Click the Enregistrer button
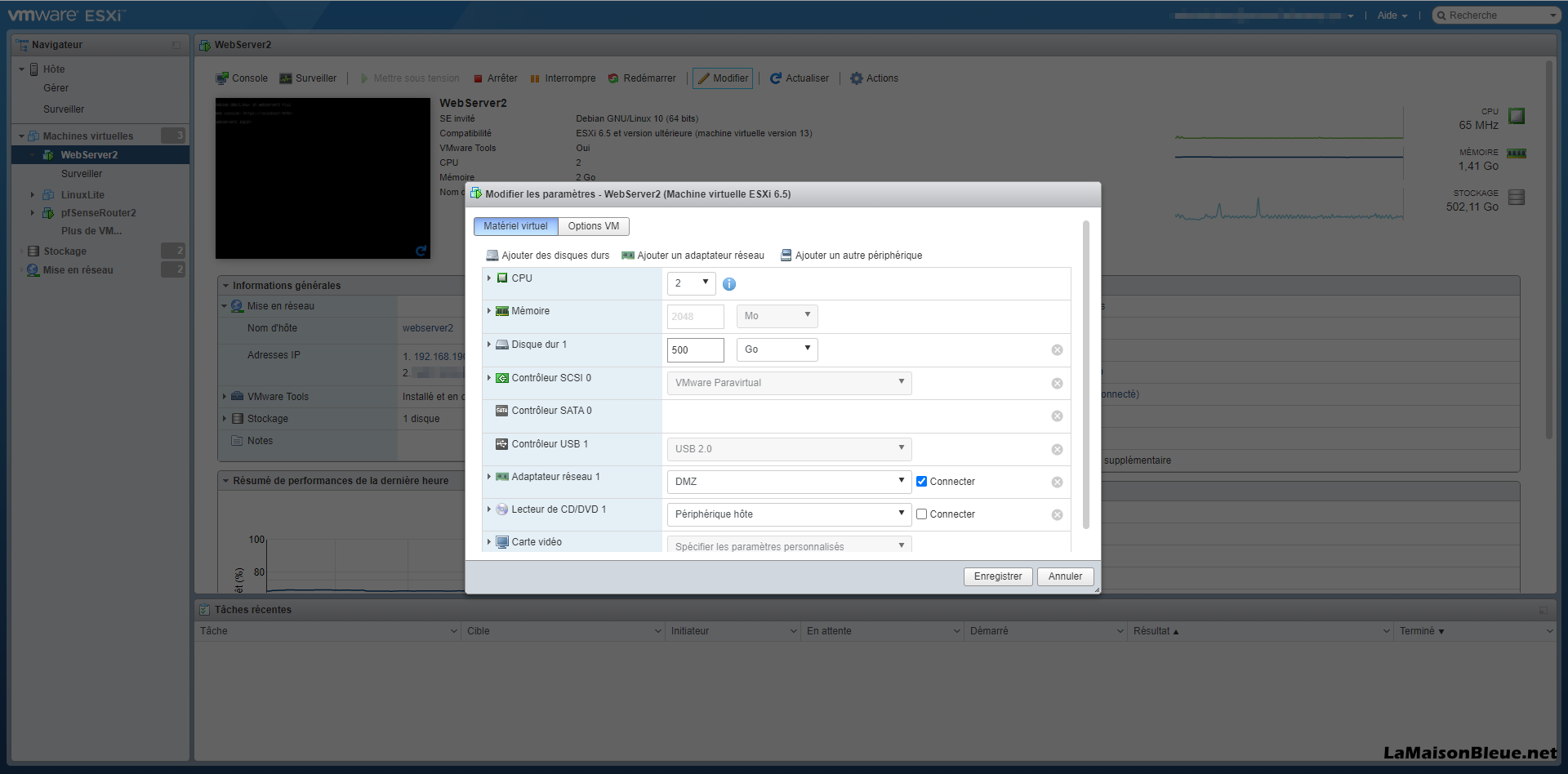The height and width of the screenshot is (774, 1568). pos(998,576)
